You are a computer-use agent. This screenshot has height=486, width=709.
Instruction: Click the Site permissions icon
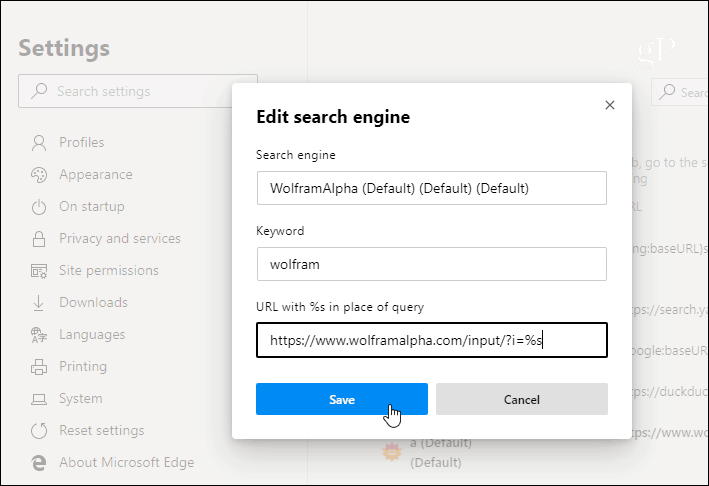(39, 271)
